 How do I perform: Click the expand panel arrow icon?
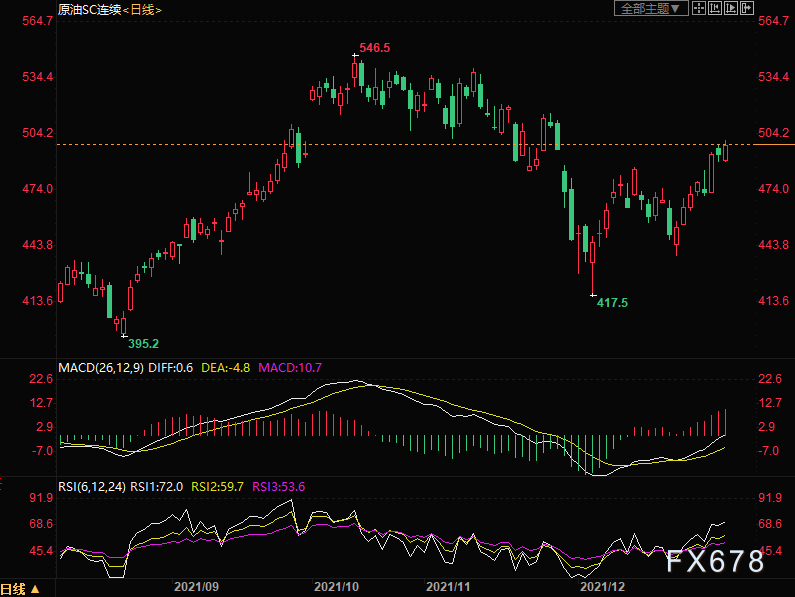(747, 8)
